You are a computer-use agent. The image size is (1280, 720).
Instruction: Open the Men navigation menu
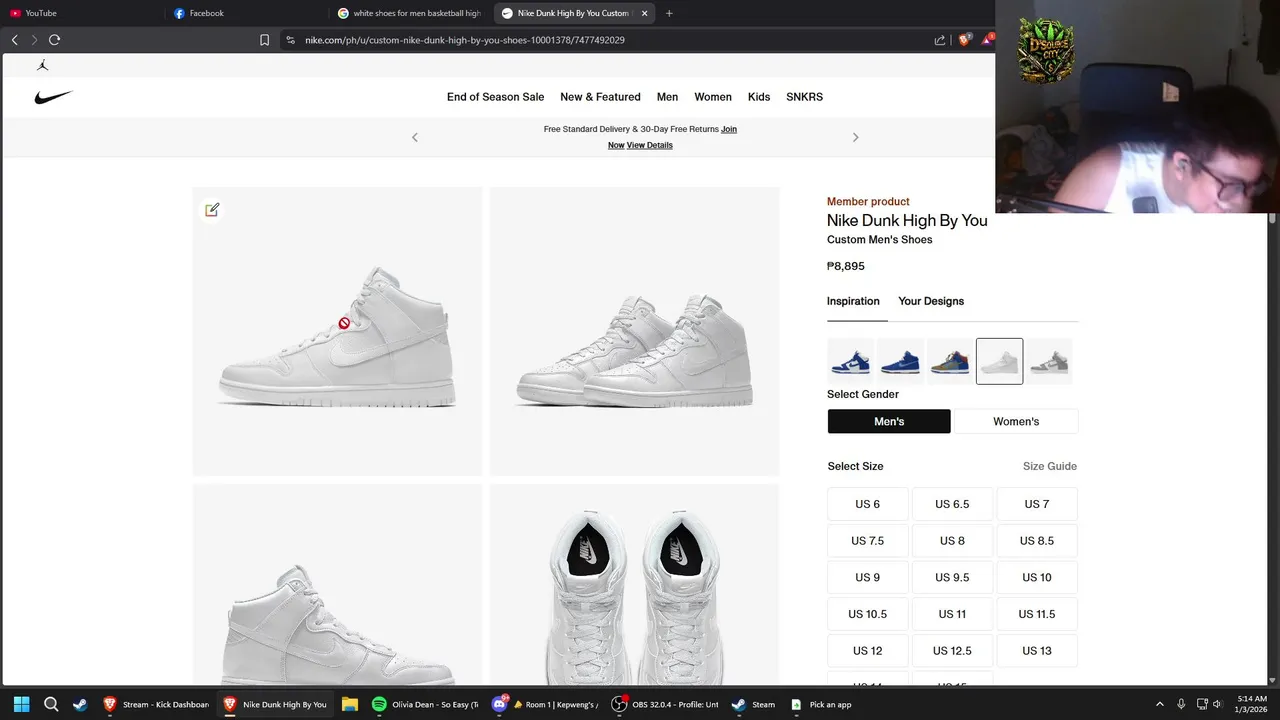(667, 97)
